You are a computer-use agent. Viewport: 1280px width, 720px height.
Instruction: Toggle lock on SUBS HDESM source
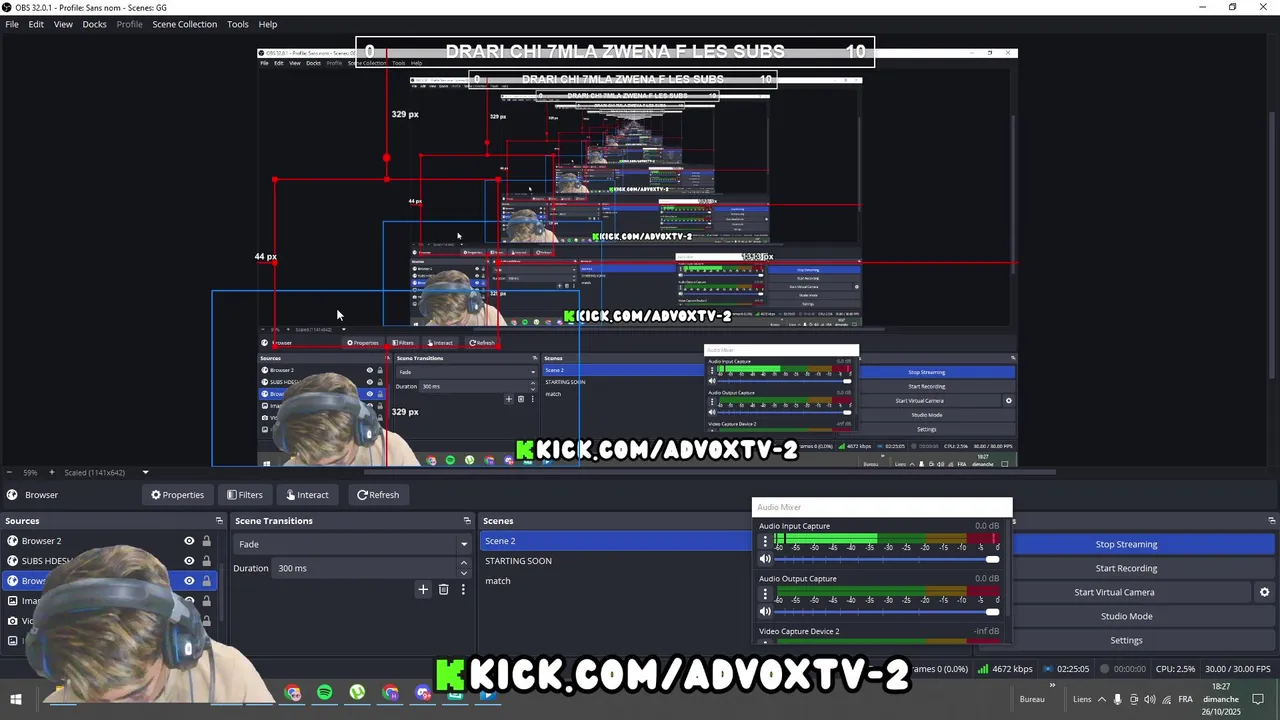207,561
